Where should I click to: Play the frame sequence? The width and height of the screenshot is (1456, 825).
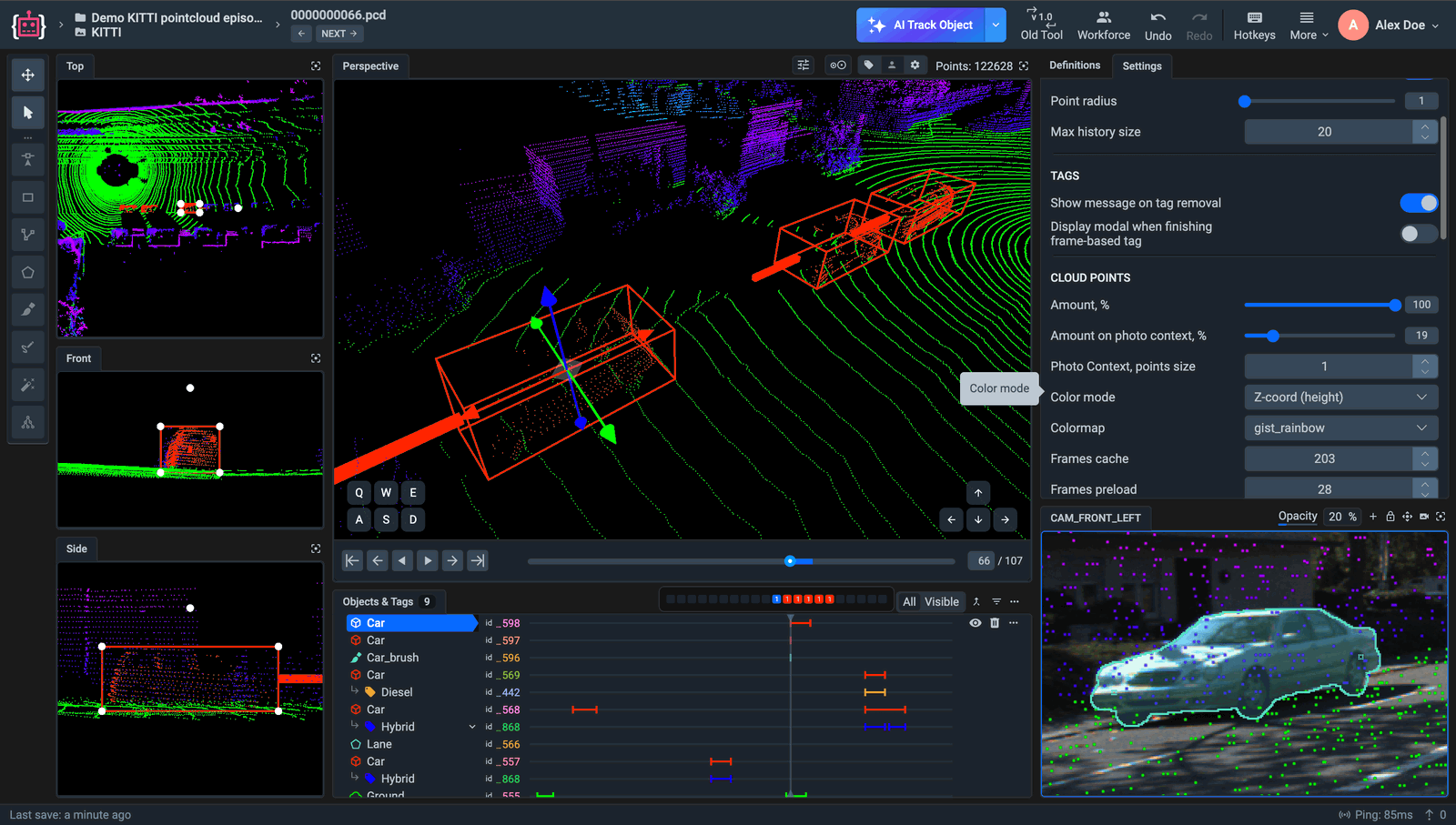coord(428,561)
